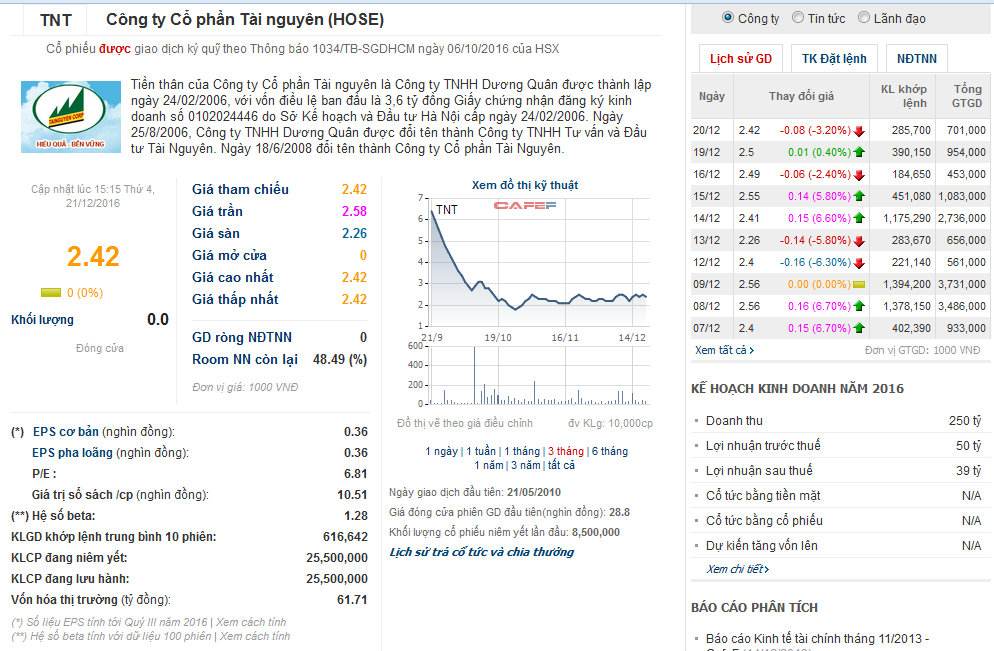
Task: Select the Lãnh đạo radio button
Action: click(863, 18)
